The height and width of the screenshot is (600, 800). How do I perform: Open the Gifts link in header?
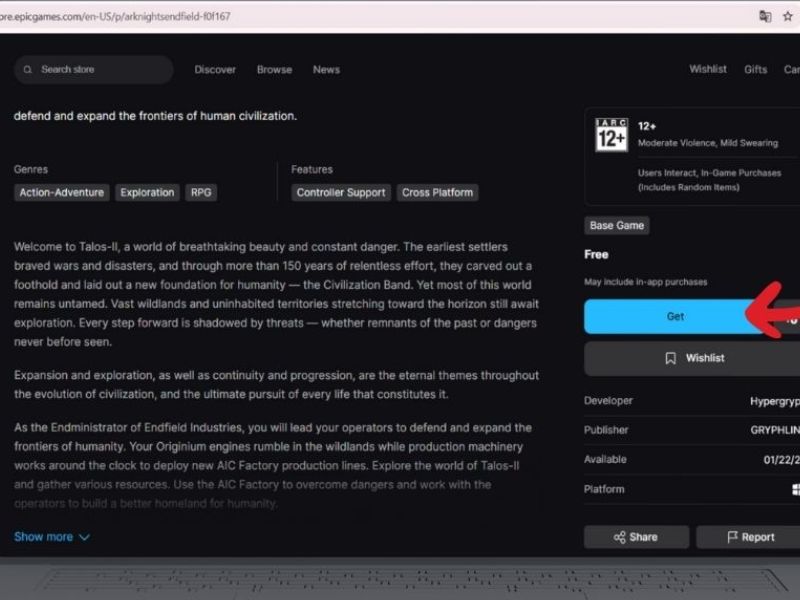click(755, 69)
